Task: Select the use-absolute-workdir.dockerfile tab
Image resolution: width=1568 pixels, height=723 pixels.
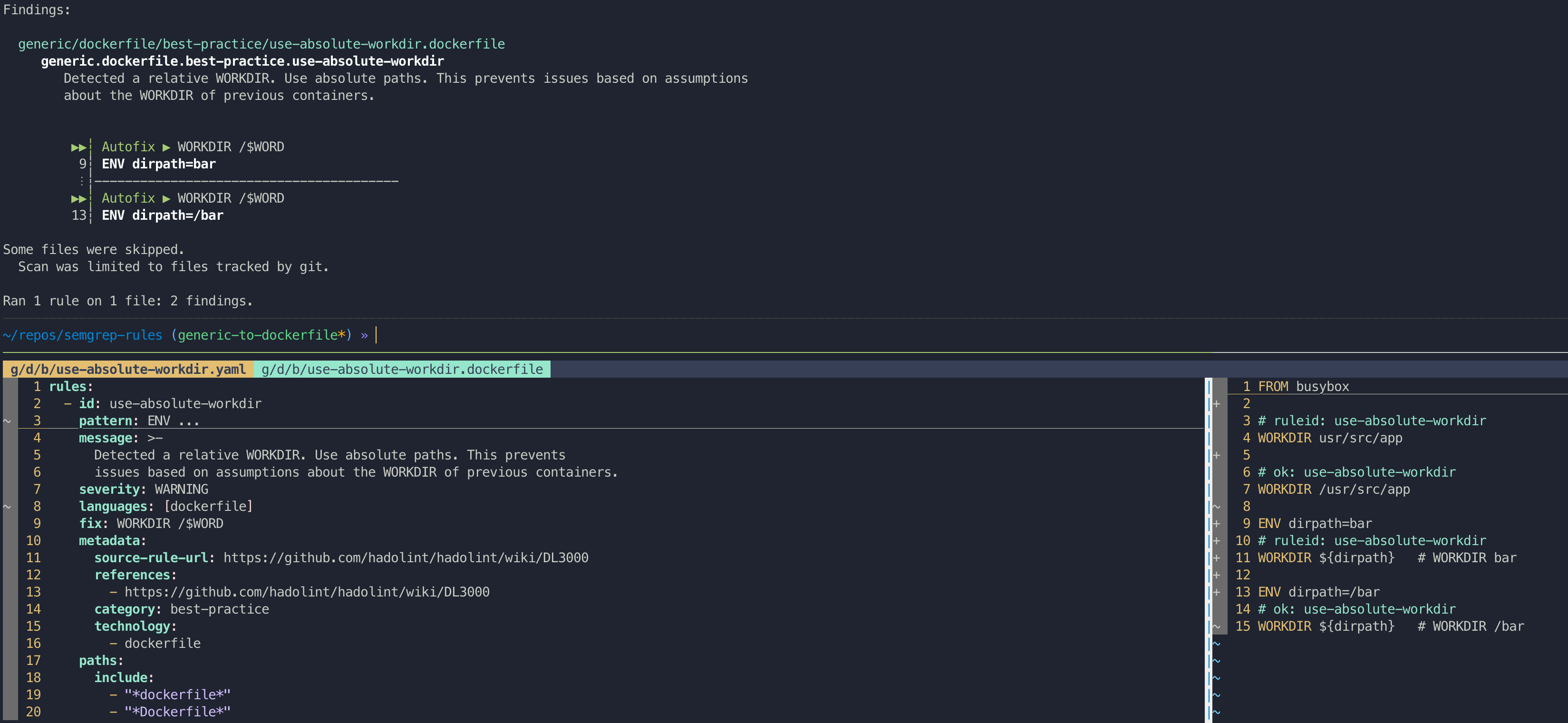Action: [402, 369]
